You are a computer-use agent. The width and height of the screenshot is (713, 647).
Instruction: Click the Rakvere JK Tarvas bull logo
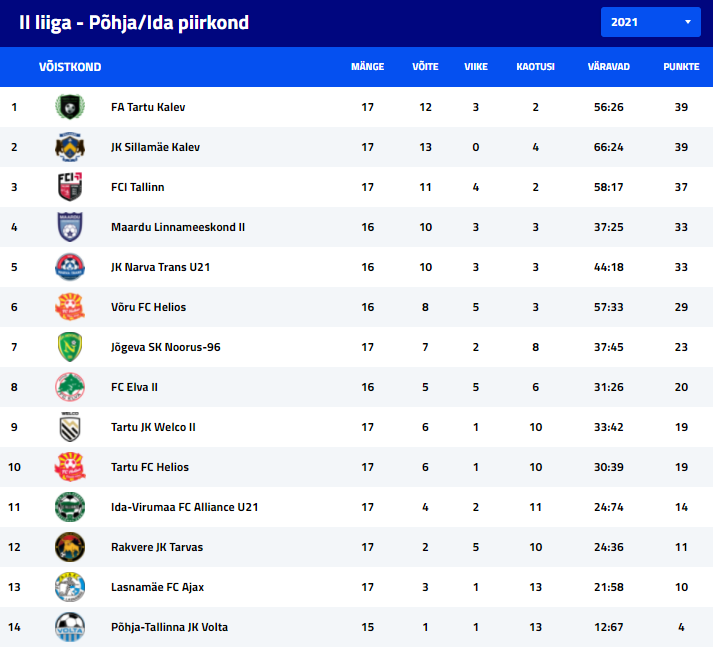point(70,547)
